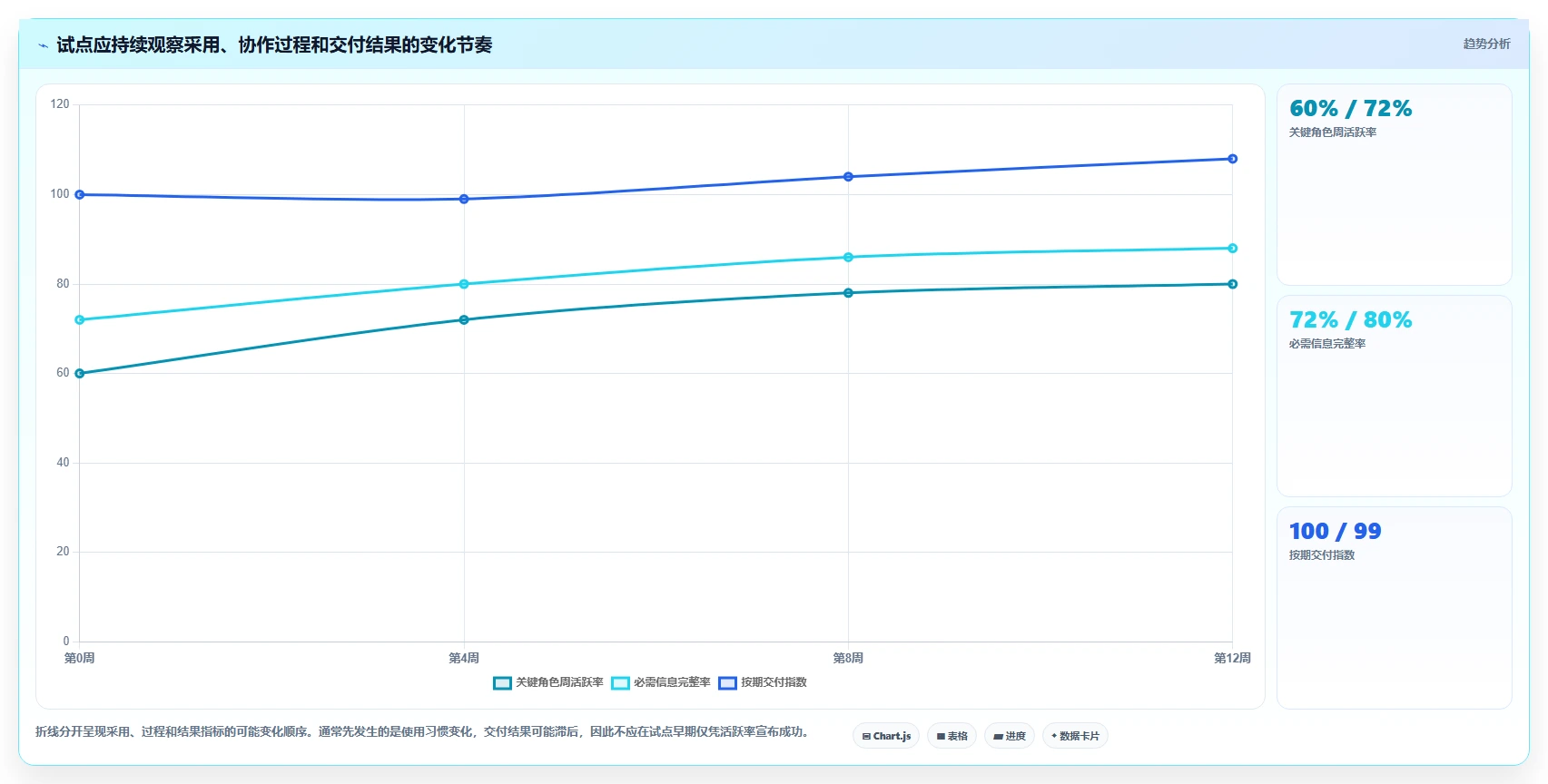The width and height of the screenshot is (1548, 784).
Task: Select 按期交付指数 data point at 第4周
Action: [x=464, y=200]
